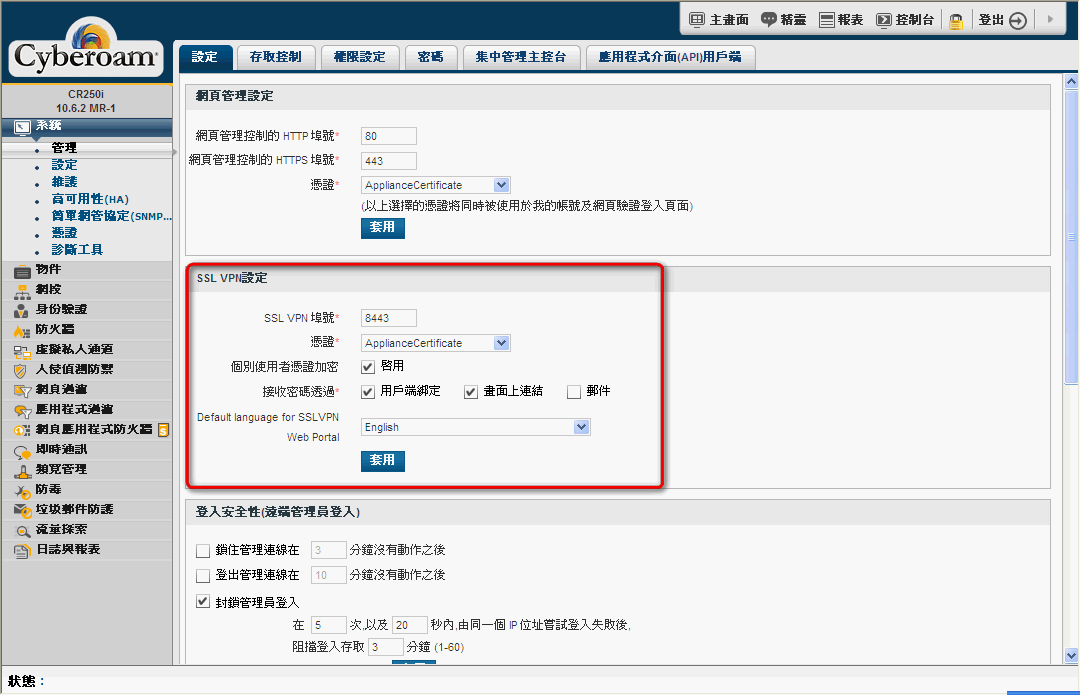Screen dimensions: 1080x695
Task: Switch to the 密碼 tab
Action: click(x=430, y=57)
